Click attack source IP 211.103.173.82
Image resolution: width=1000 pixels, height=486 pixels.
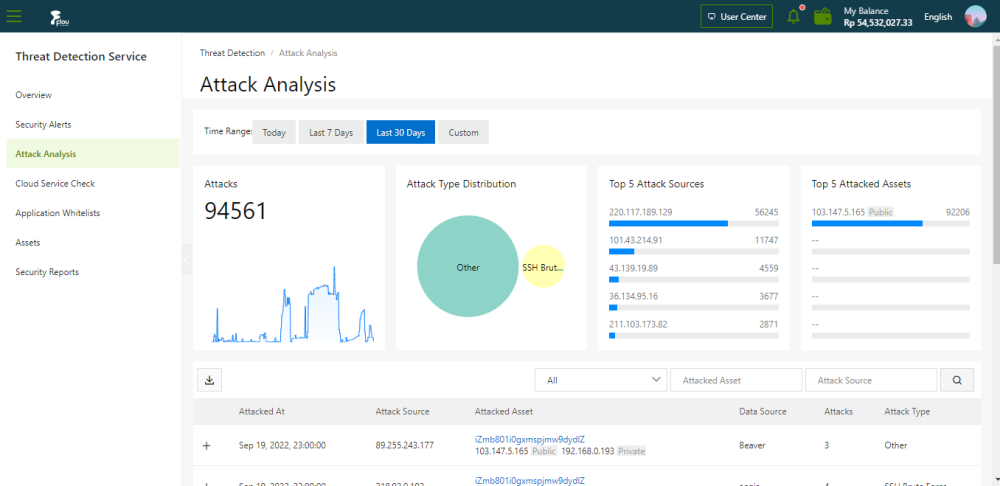pos(638,324)
